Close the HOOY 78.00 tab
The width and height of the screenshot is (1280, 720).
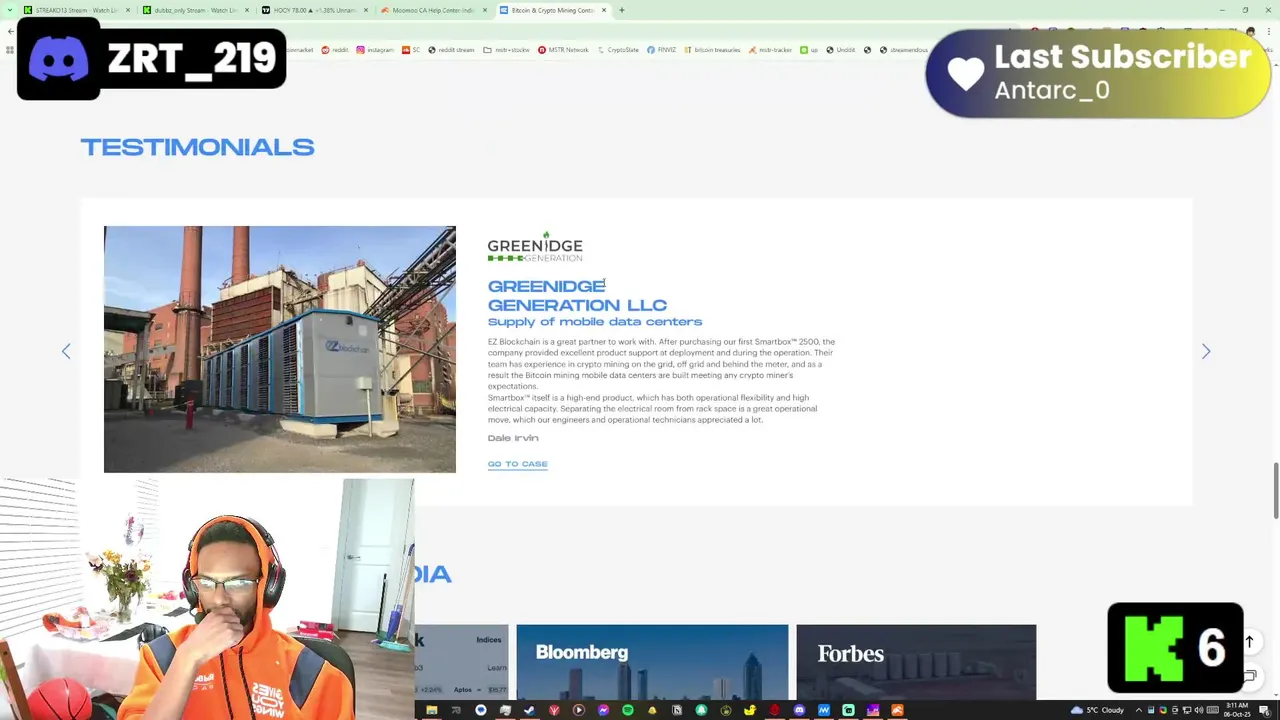[x=366, y=10]
